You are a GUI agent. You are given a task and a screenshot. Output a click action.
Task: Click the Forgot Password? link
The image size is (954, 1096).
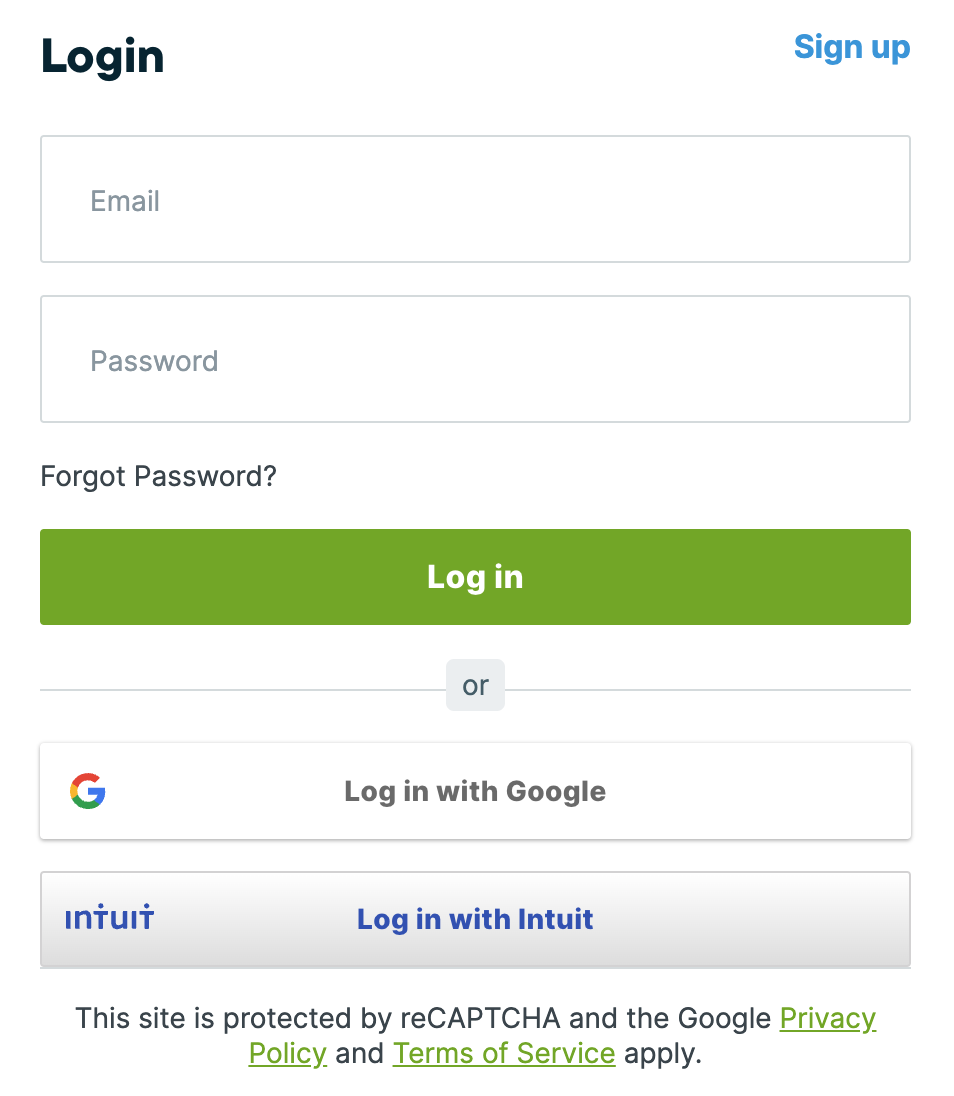point(158,476)
